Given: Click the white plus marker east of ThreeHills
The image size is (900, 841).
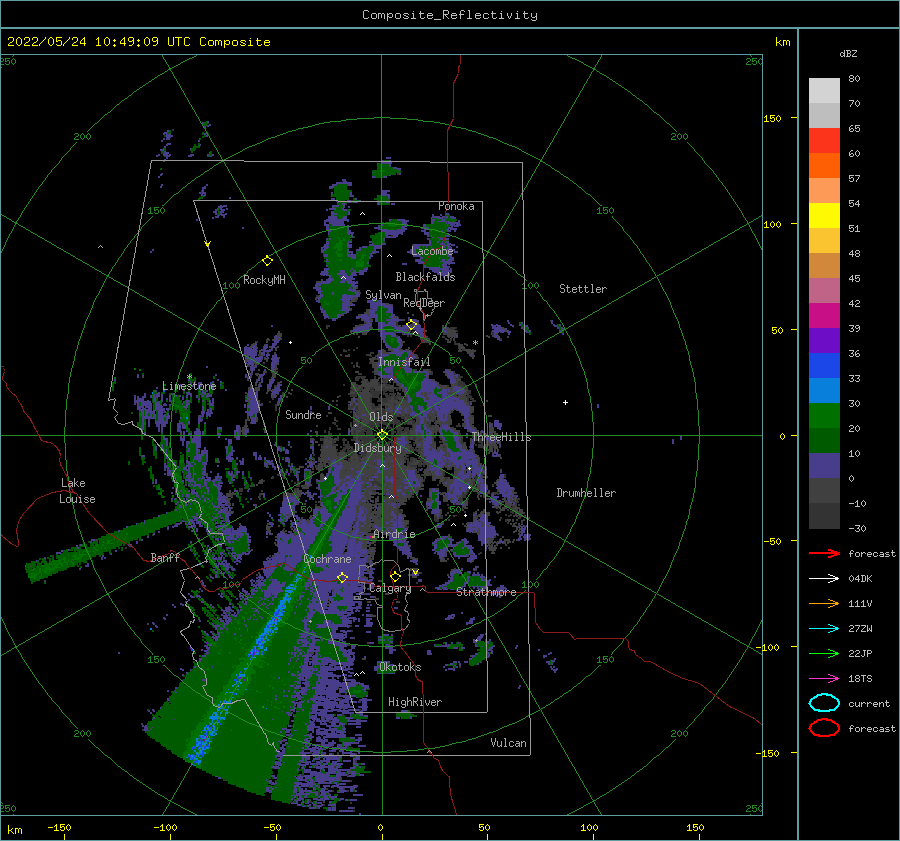Looking at the screenshot, I should pyautogui.click(x=565, y=402).
